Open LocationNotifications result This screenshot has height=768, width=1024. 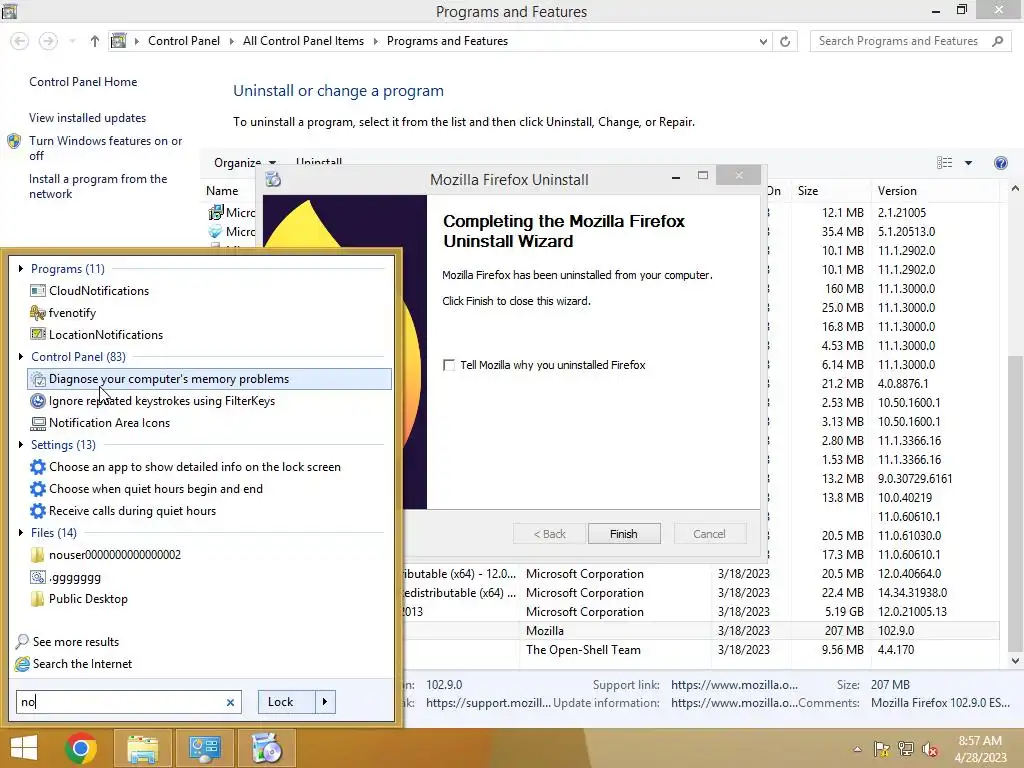[x=209, y=334]
